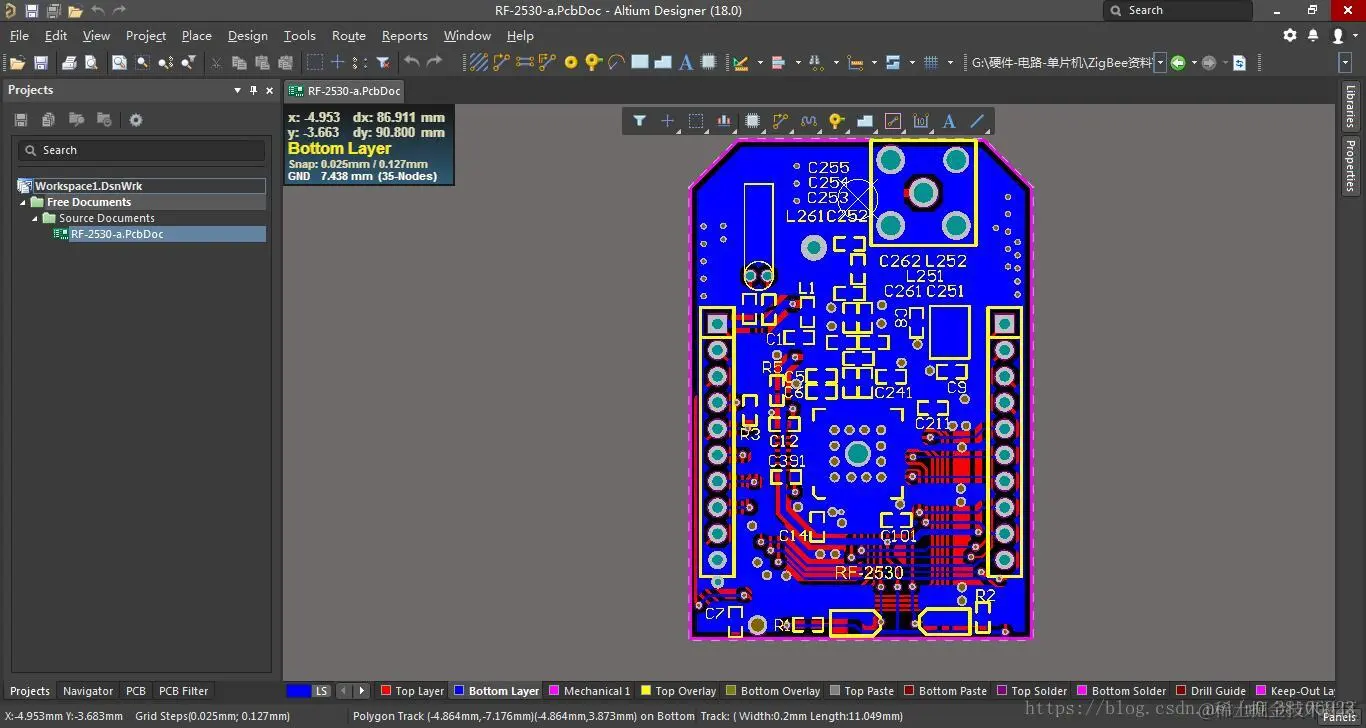Click the Projects panel settings gear icon

(x=136, y=120)
